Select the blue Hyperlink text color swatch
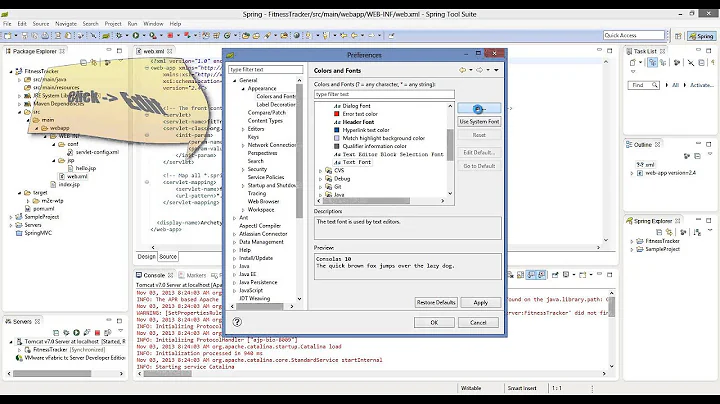Screen dimensions: 720x404 tap(336, 130)
